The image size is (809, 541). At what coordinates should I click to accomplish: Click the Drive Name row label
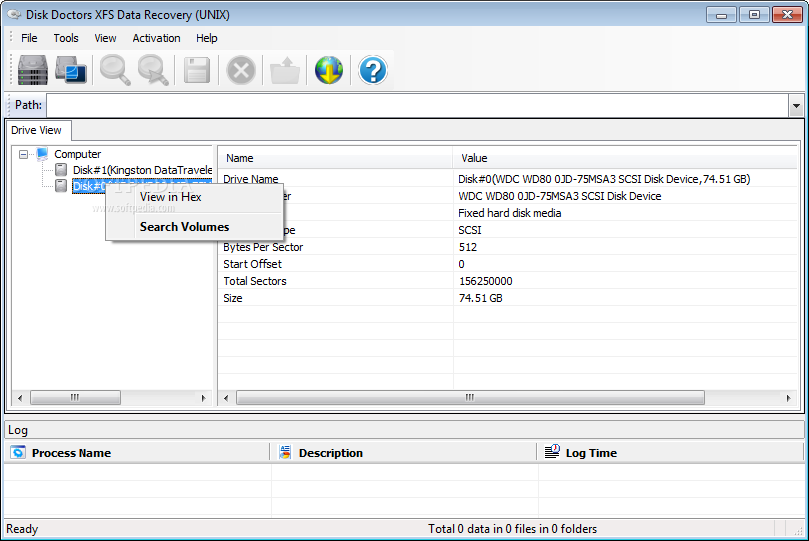tap(251, 179)
